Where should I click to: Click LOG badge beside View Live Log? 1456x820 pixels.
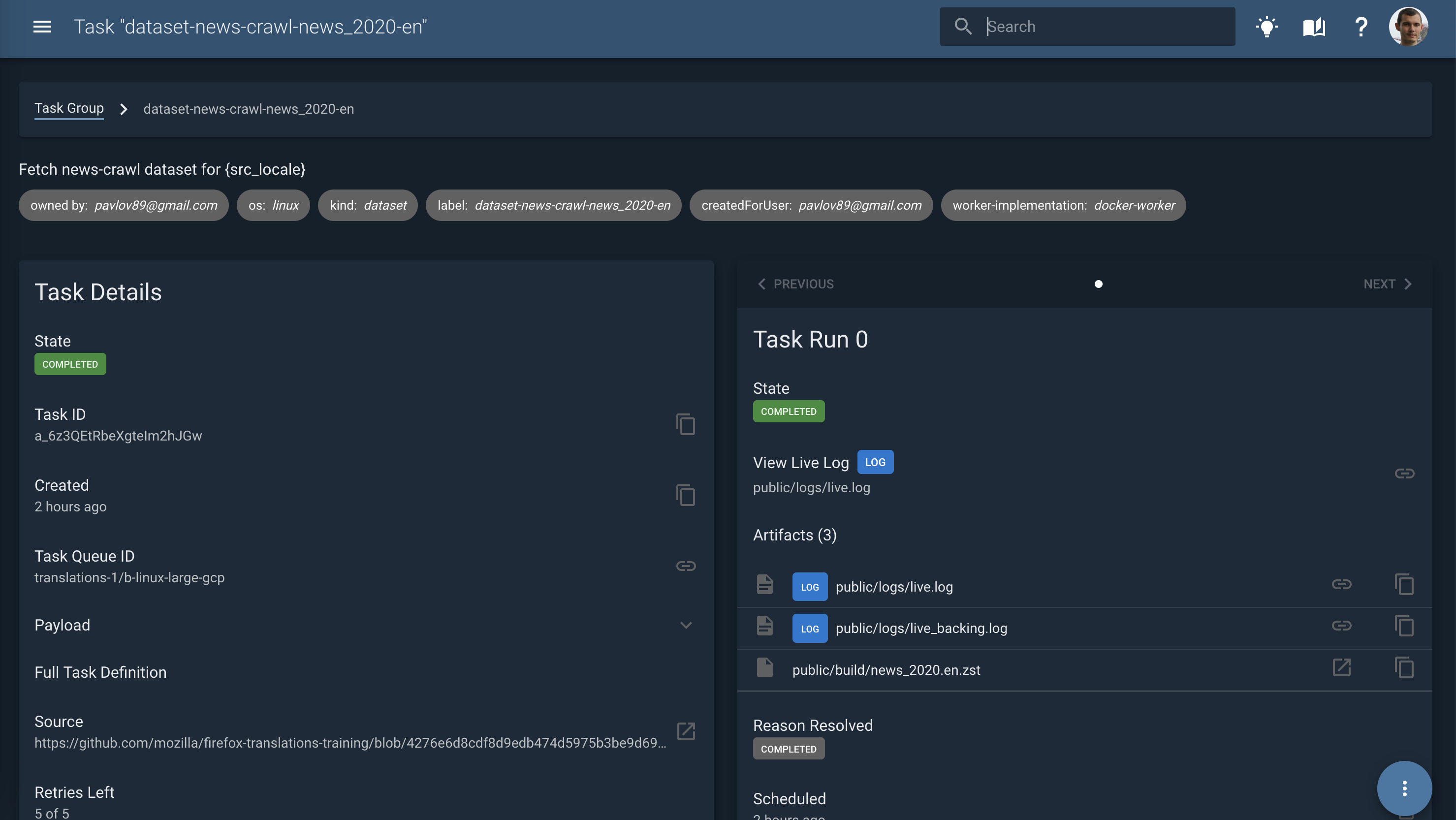tap(875, 462)
